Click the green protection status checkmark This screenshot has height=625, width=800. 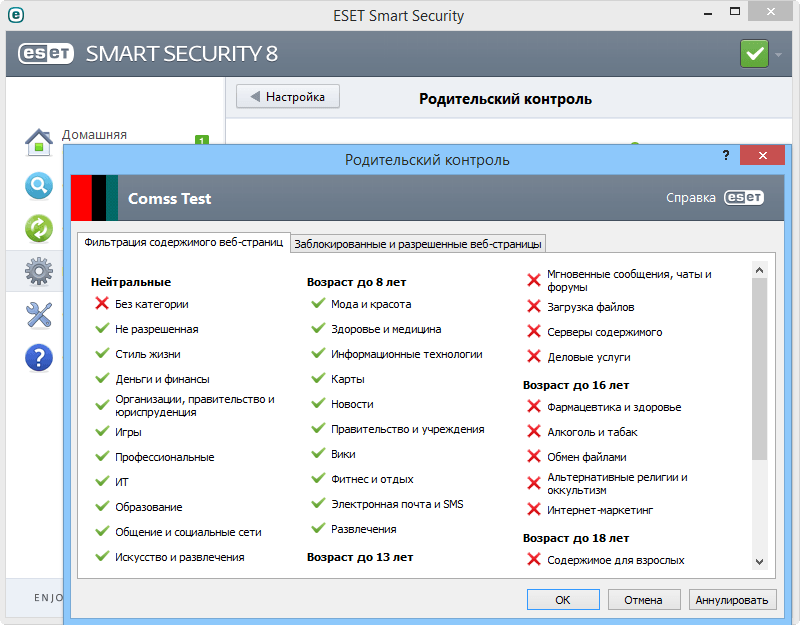pyautogui.click(x=755, y=53)
